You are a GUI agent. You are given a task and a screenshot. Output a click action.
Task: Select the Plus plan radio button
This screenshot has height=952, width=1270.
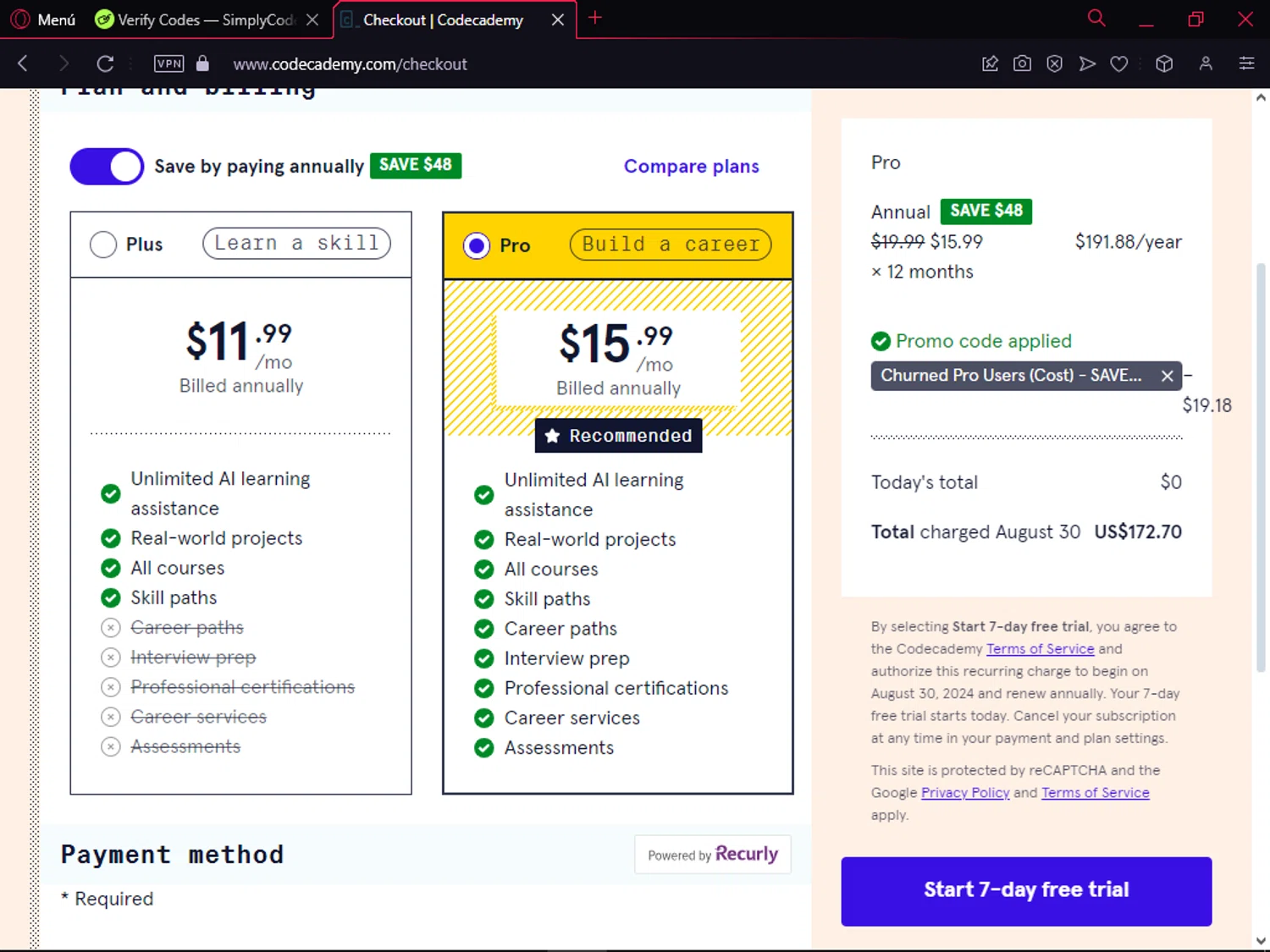click(x=103, y=245)
